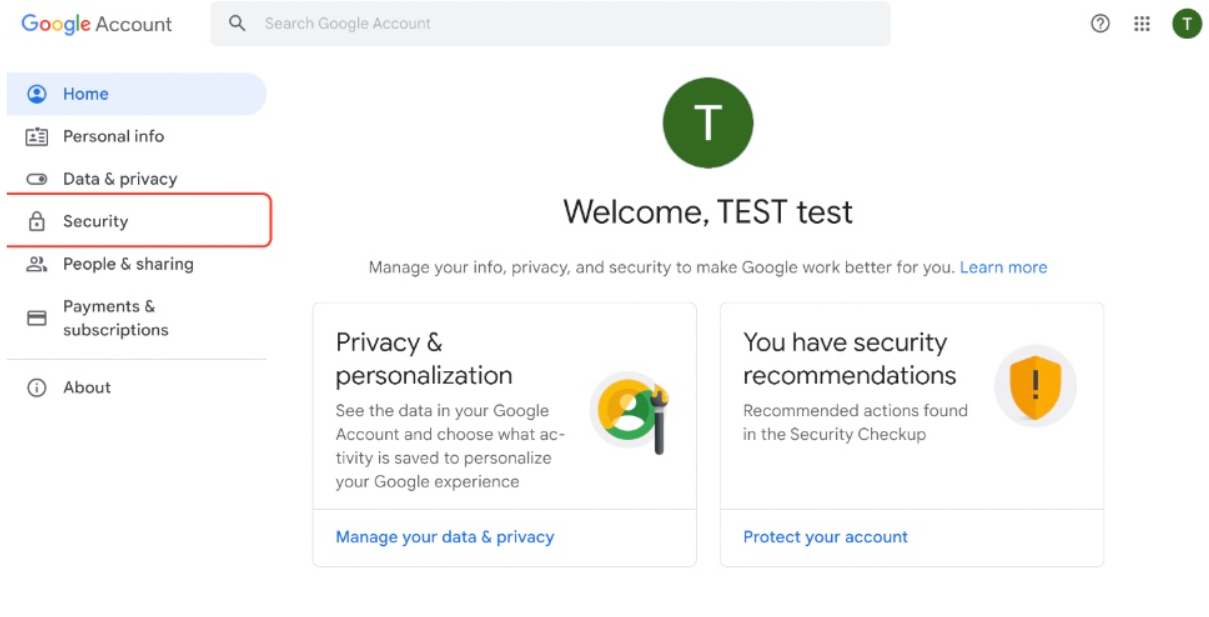The image size is (1209, 617).
Task: Open the help question mark icon
Action: [x=1100, y=24]
